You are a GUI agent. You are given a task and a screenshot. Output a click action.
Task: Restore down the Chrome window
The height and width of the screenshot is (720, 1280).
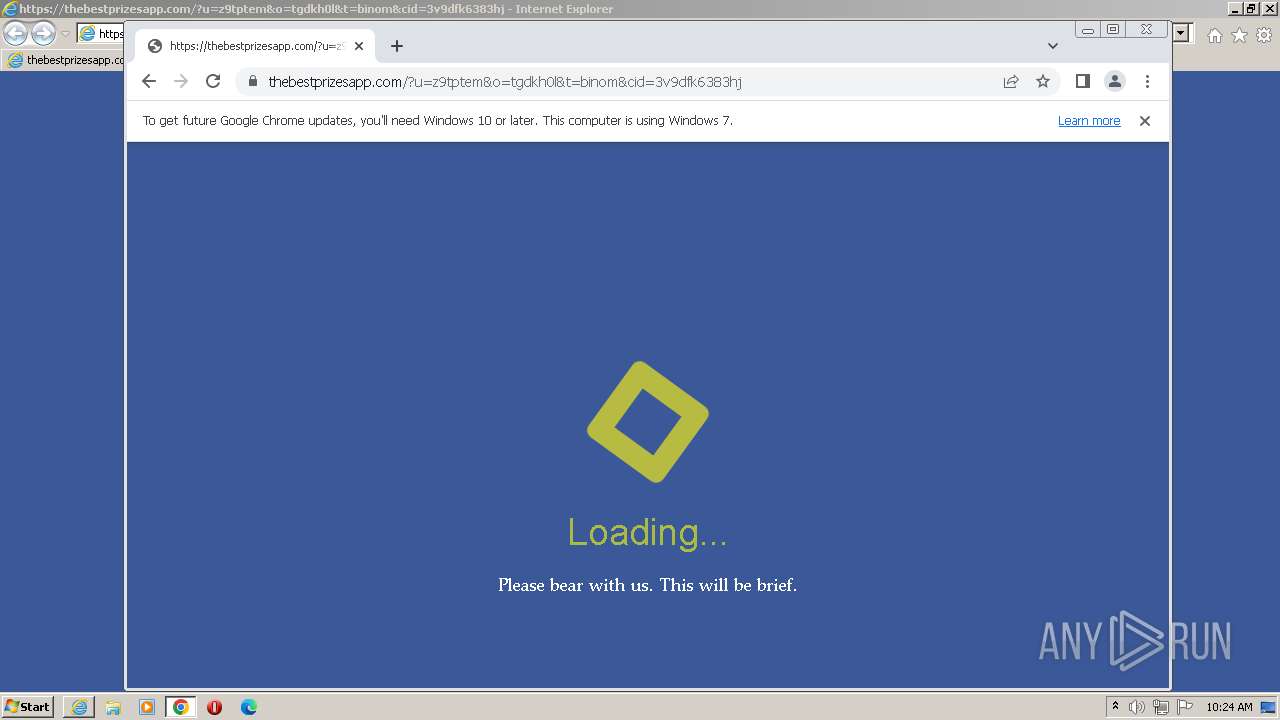coord(1113,30)
